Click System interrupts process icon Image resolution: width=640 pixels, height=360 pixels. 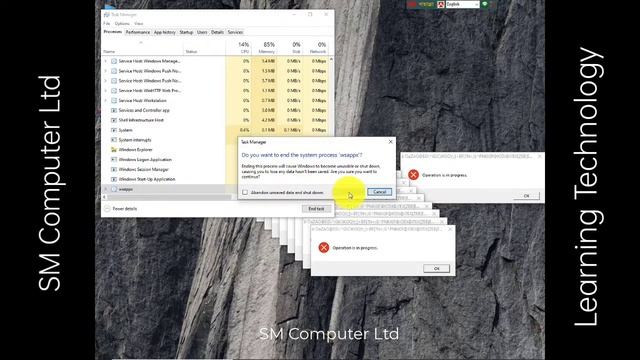click(114, 140)
